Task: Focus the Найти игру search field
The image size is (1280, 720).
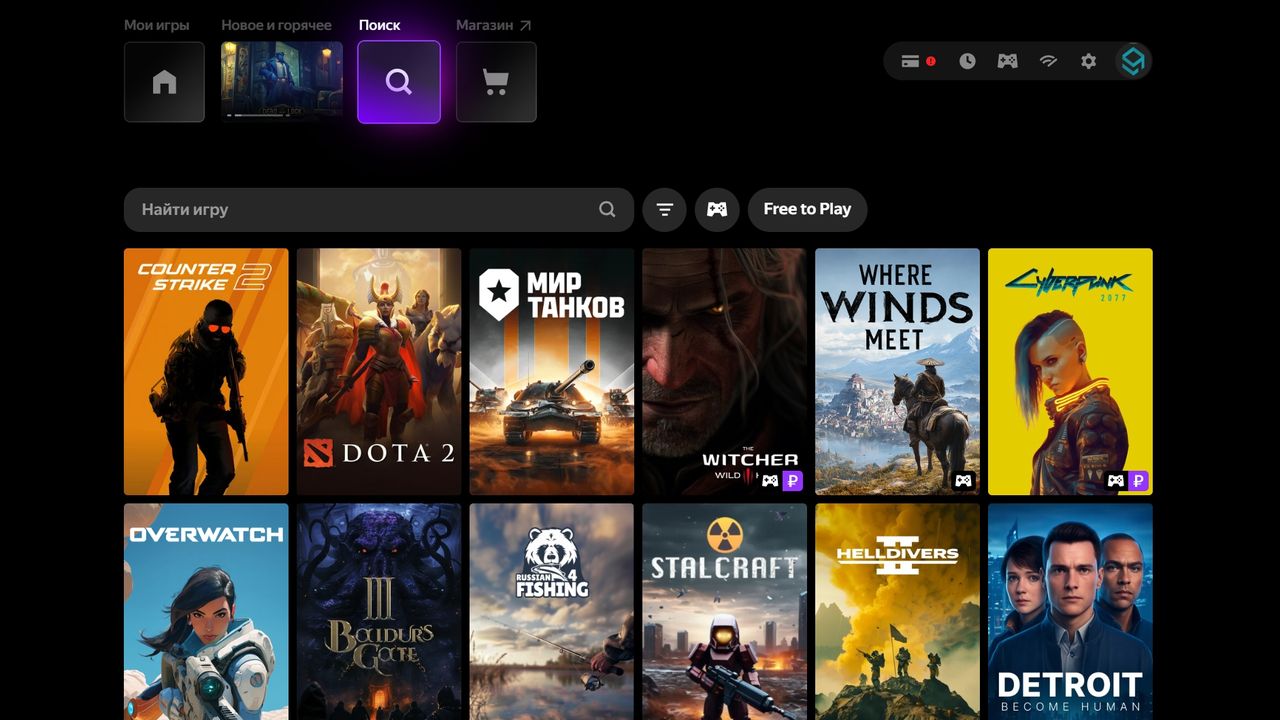Action: [x=379, y=210]
